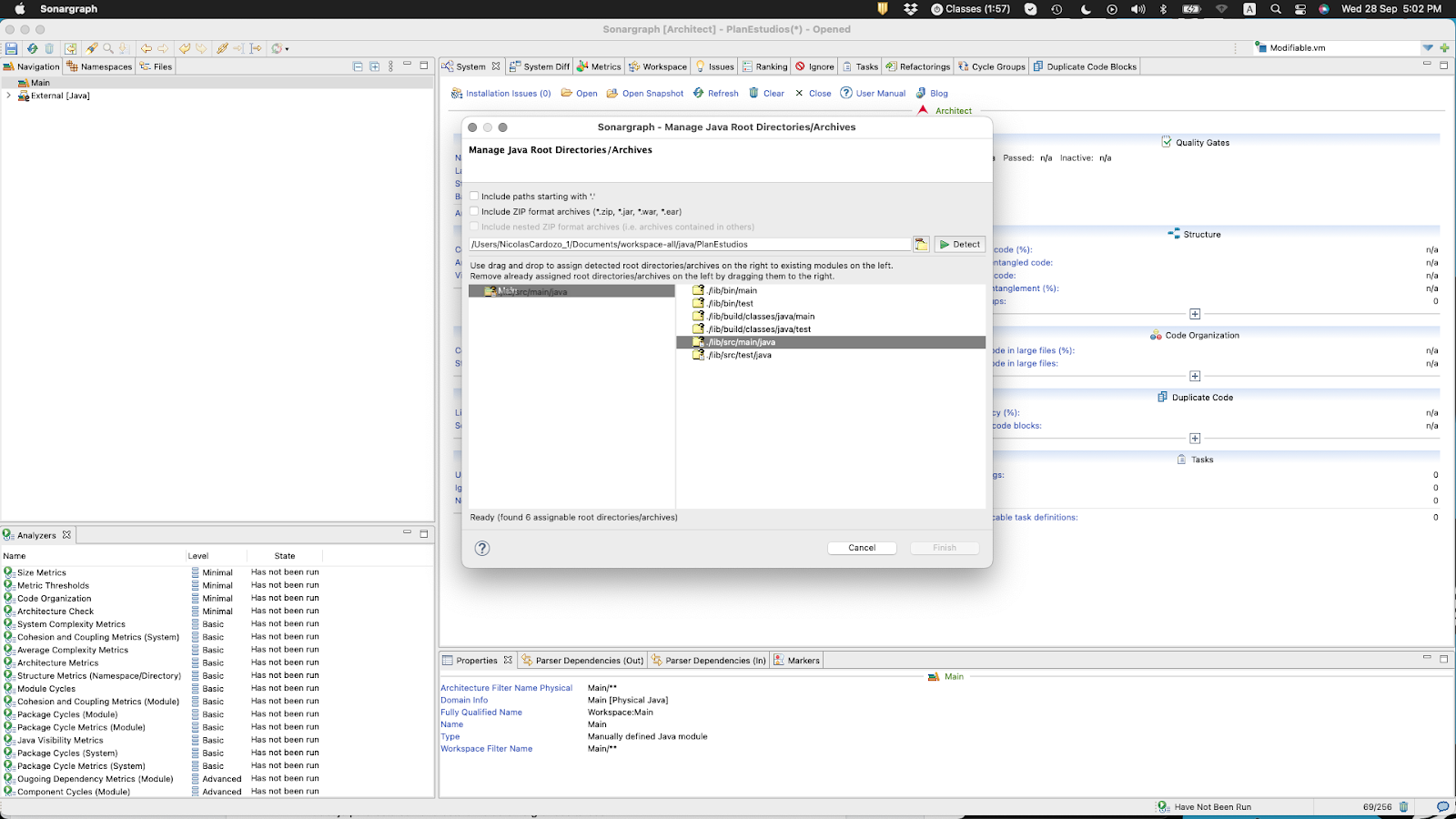Click the root directory path input field
Screen dimensions: 1456x819
pos(689,244)
